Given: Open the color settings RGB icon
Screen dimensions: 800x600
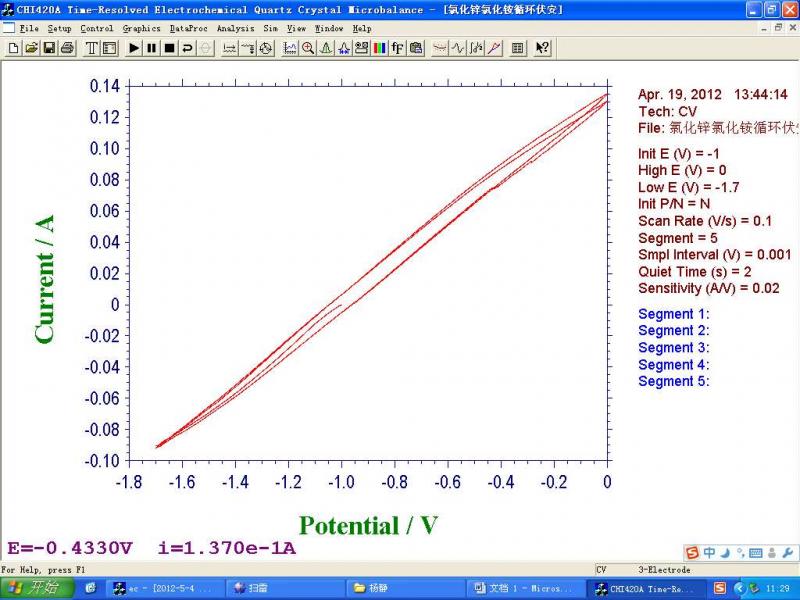Looking at the screenshot, I should point(380,48).
